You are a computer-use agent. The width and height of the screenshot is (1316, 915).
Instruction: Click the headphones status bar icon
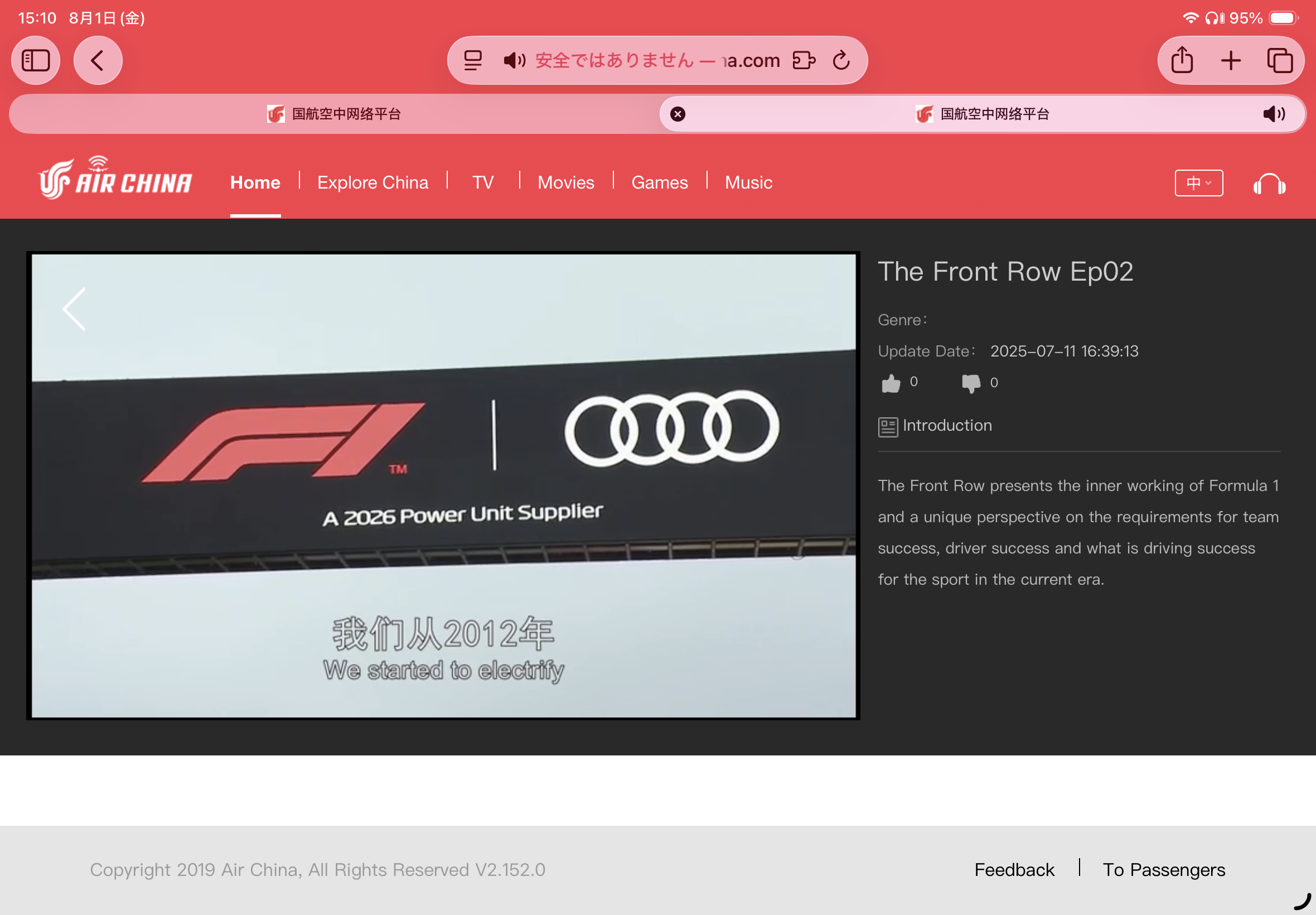(1214, 18)
